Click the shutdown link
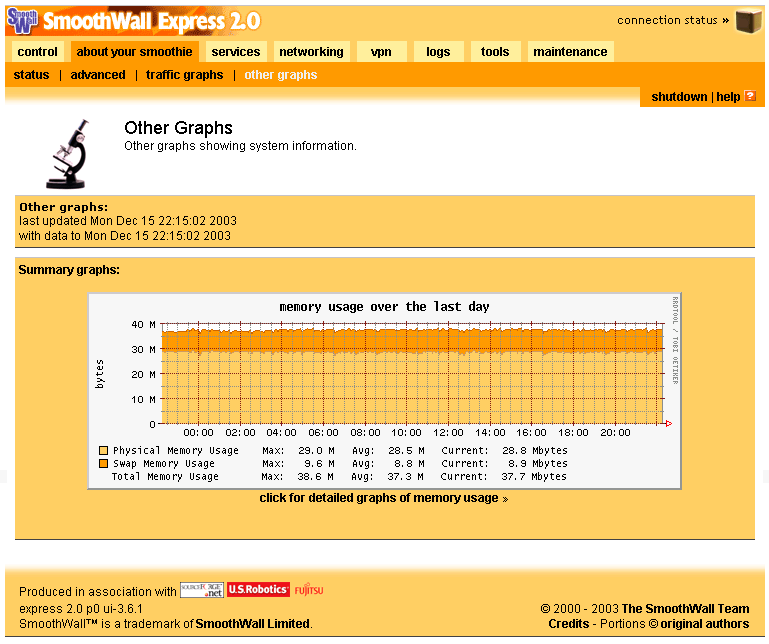The height and width of the screenshot is (644, 769). (x=679, y=97)
